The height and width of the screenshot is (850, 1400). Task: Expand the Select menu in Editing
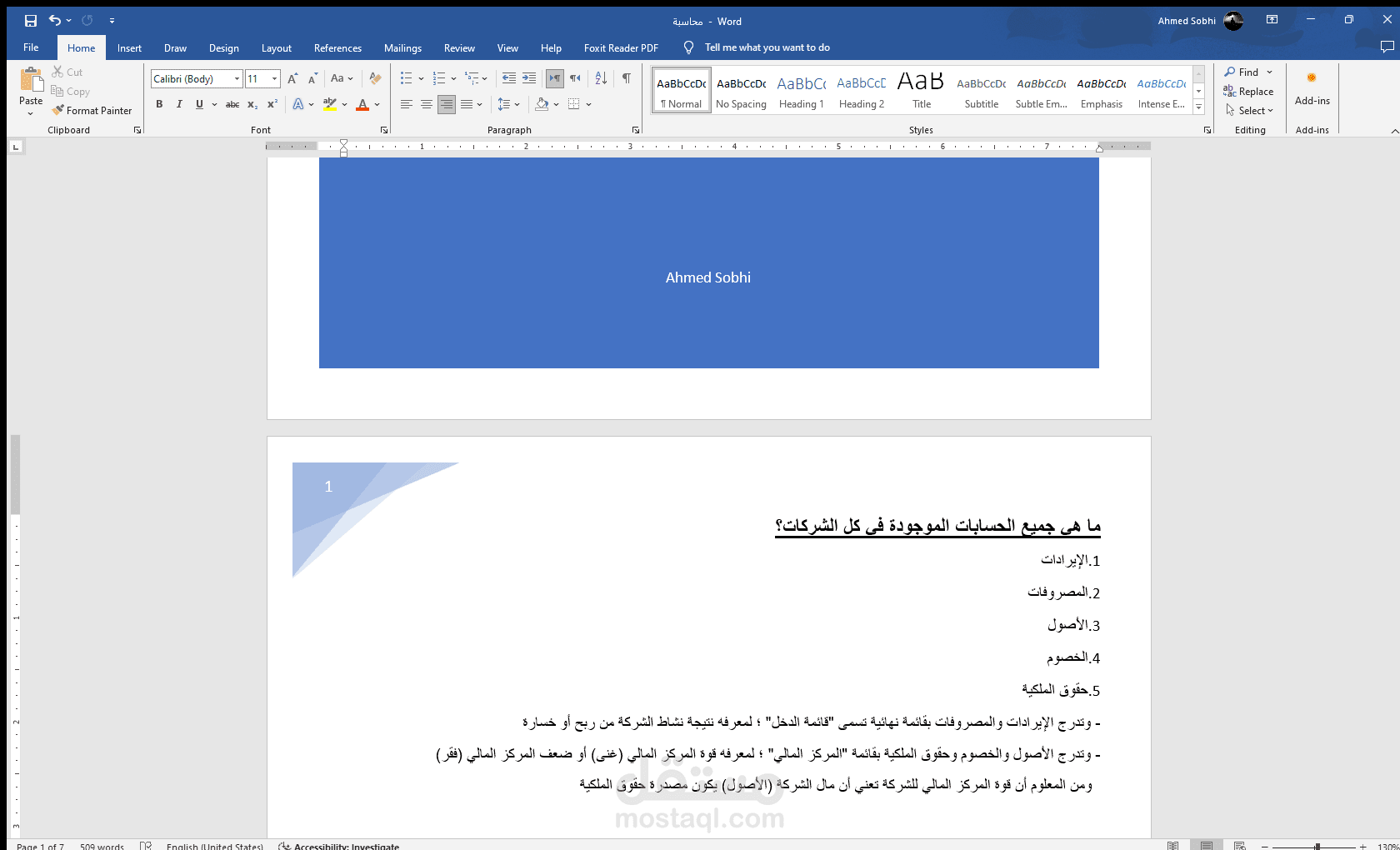coord(1250,111)
